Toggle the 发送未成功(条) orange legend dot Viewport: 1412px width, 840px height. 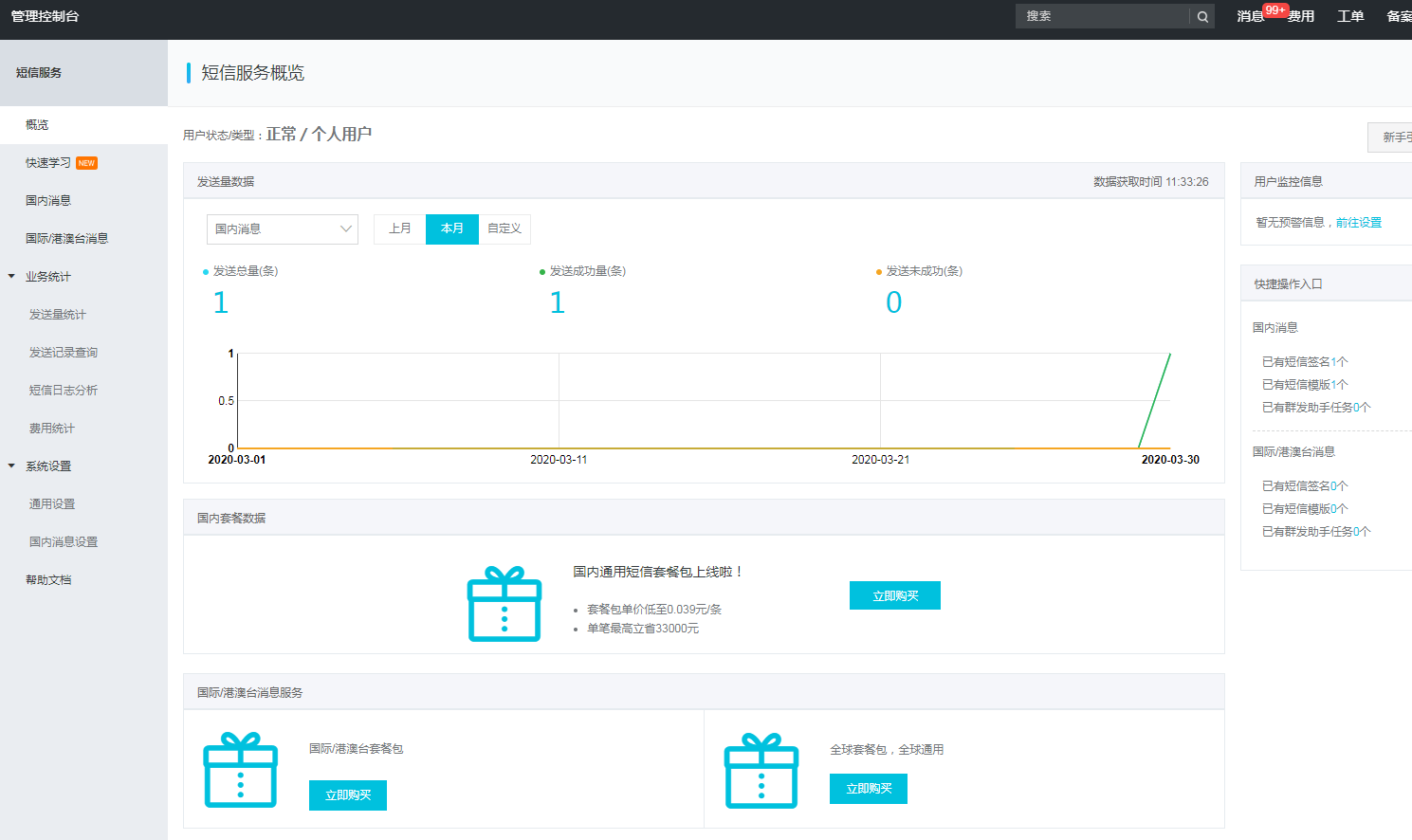[879, 272]
